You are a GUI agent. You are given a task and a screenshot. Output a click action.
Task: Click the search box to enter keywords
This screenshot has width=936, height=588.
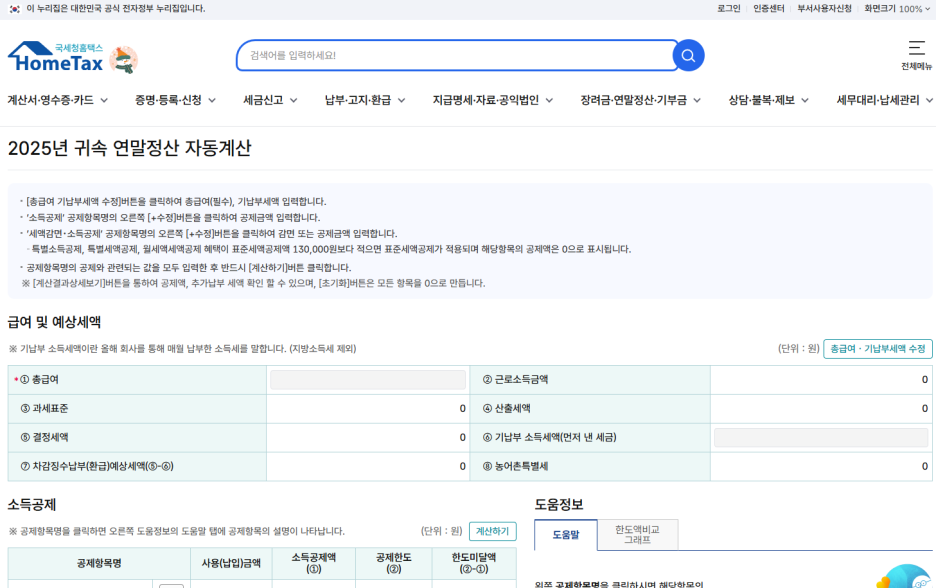450,55
